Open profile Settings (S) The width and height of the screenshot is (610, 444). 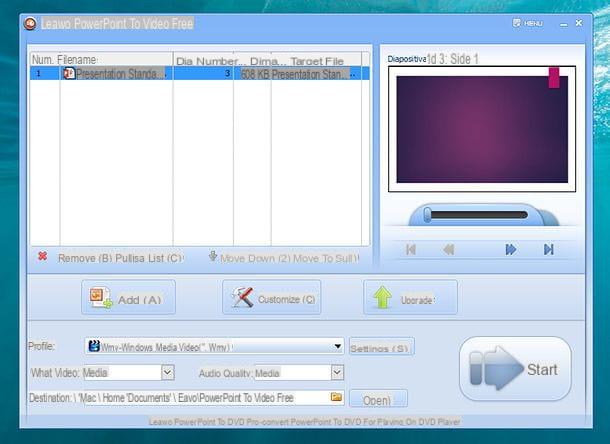382,347
